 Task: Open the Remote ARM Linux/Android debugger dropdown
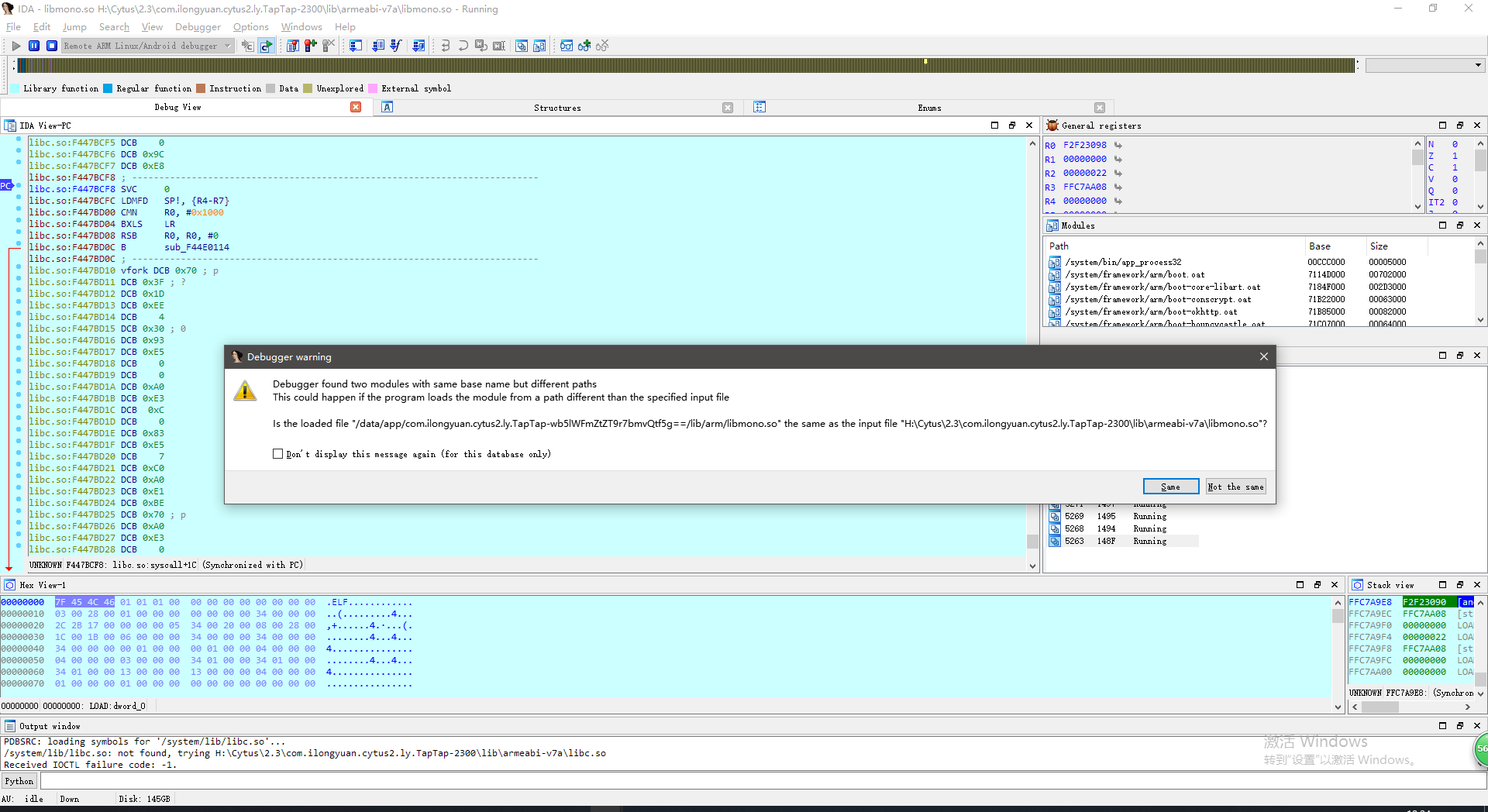point(227,46)
